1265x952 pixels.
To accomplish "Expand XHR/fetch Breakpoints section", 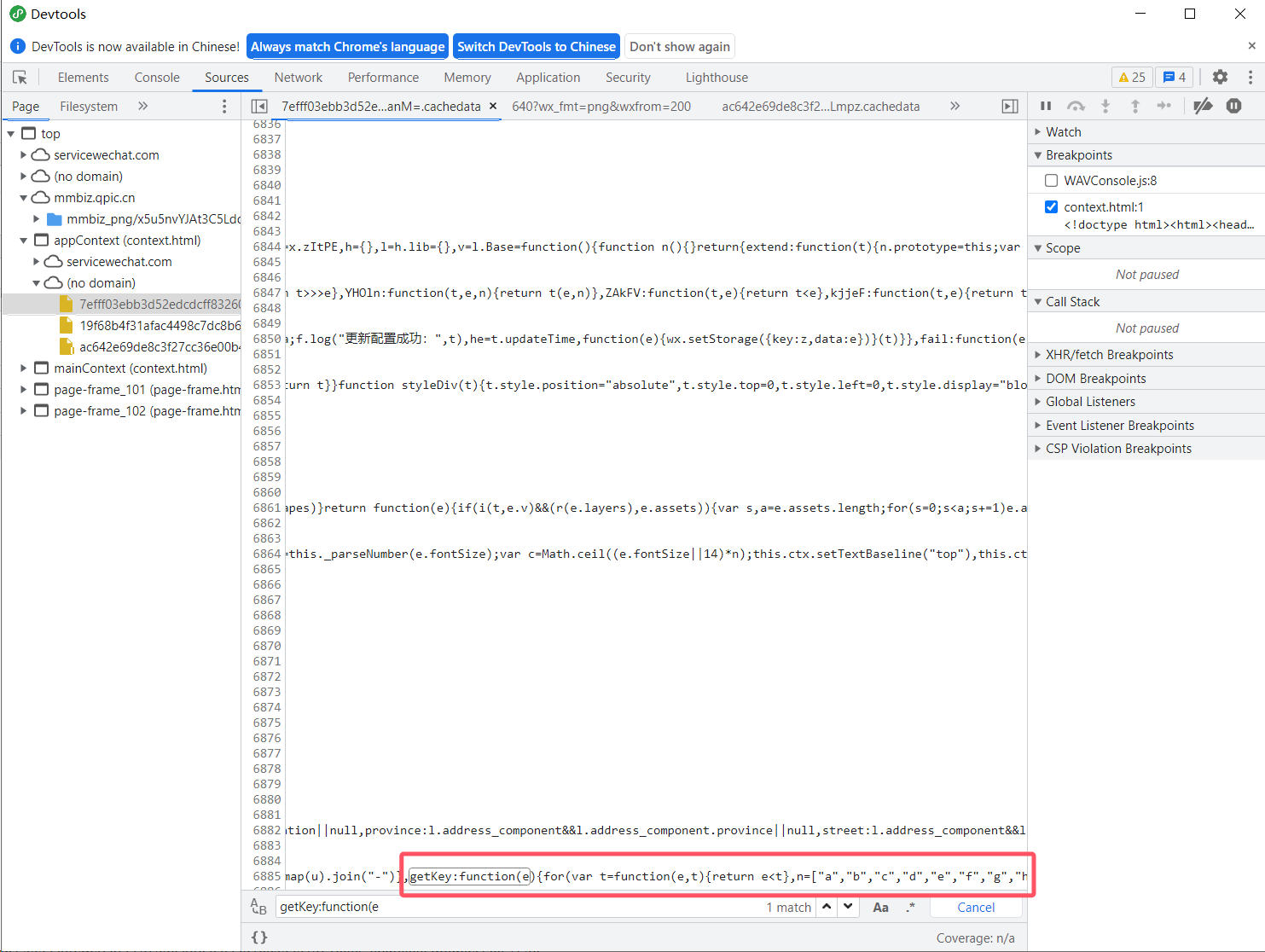I will point(1109,355).
